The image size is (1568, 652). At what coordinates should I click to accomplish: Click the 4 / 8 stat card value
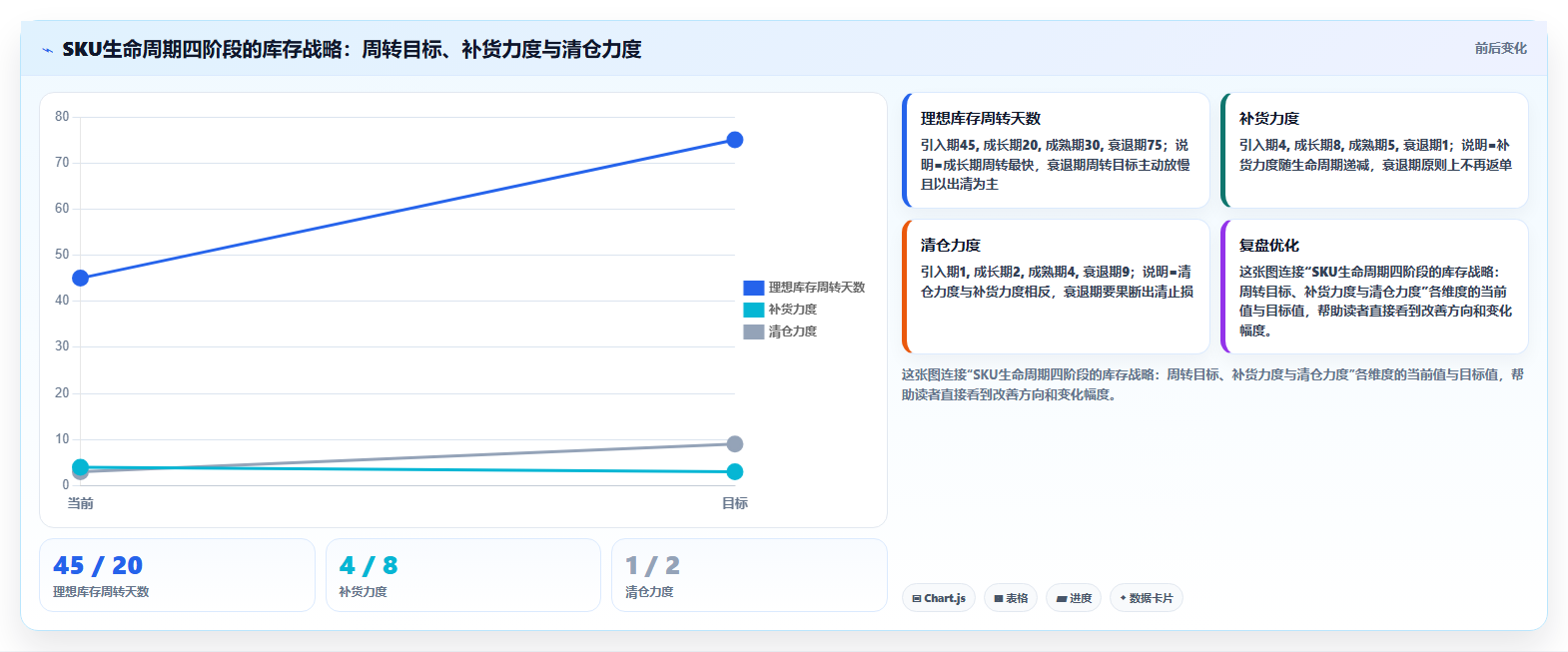369,566
